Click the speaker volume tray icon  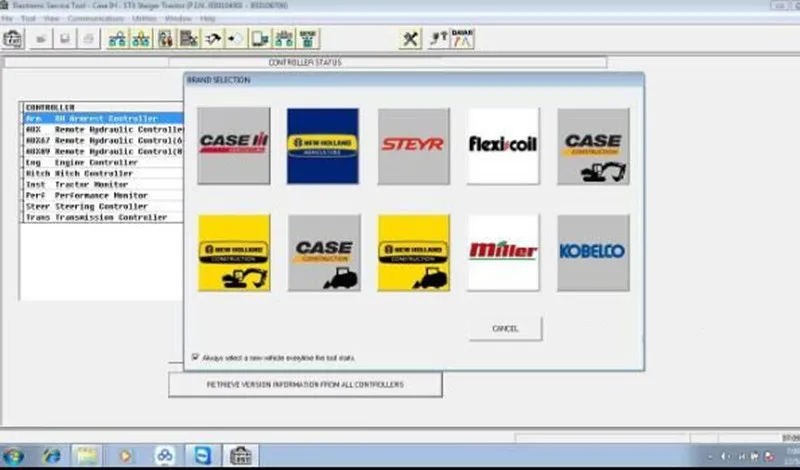724,457
